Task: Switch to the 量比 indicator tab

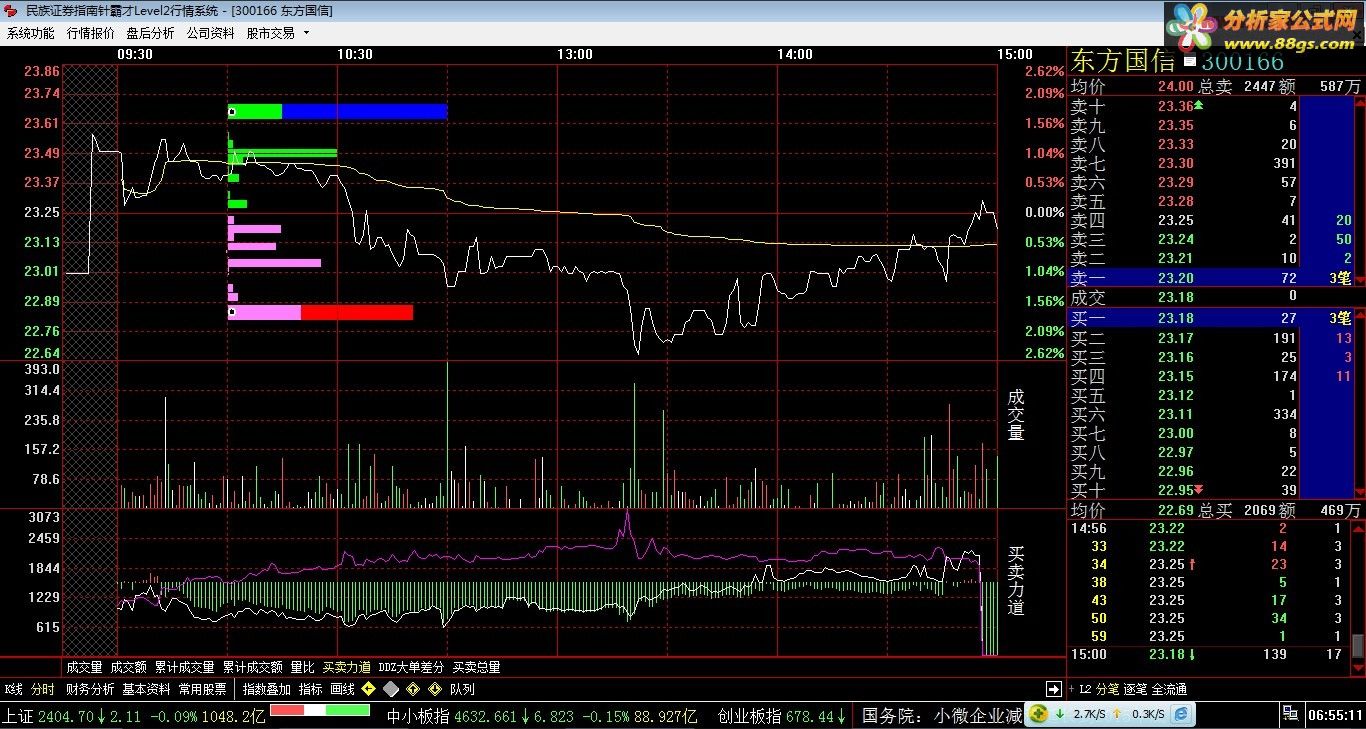Action: (303, 667)
